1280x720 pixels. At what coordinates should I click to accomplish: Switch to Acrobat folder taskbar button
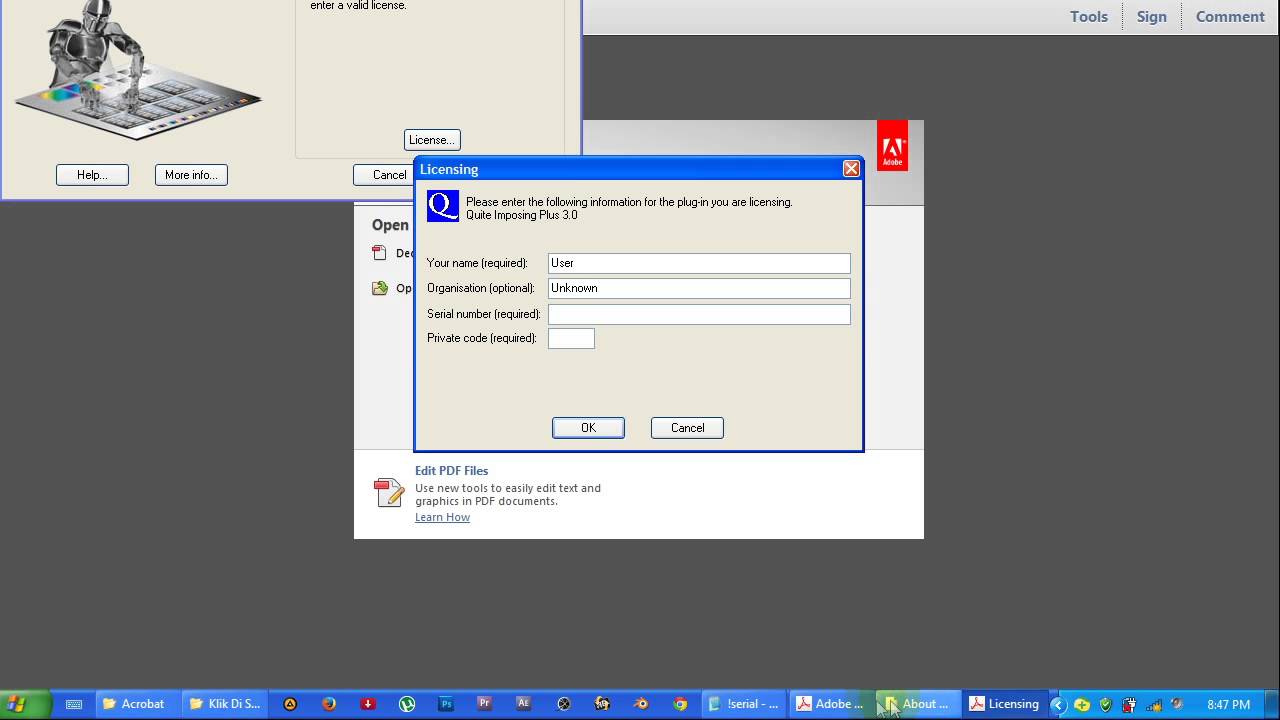tap(139, 704)
